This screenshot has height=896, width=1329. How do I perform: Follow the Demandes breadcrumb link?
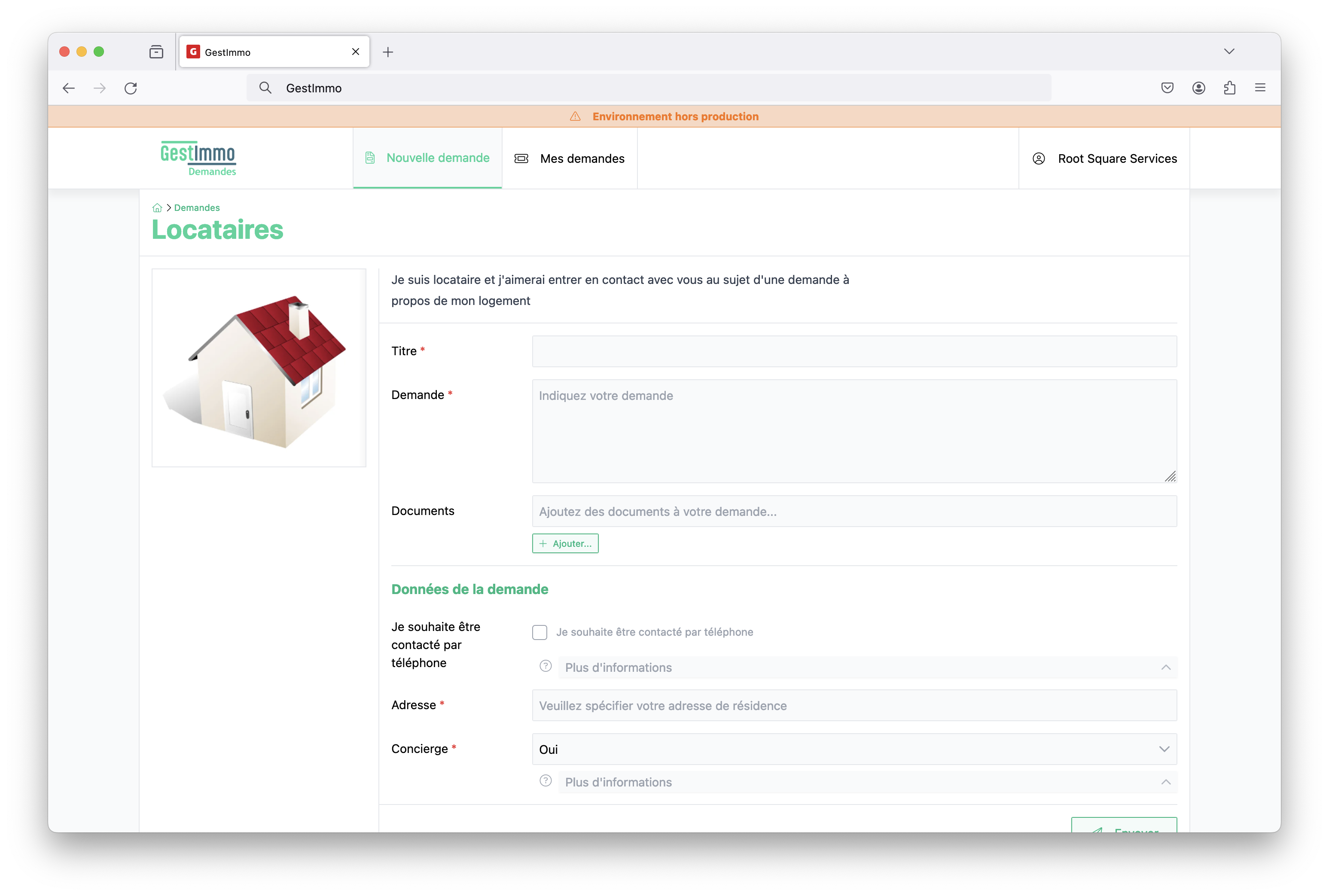click(197, 208)
